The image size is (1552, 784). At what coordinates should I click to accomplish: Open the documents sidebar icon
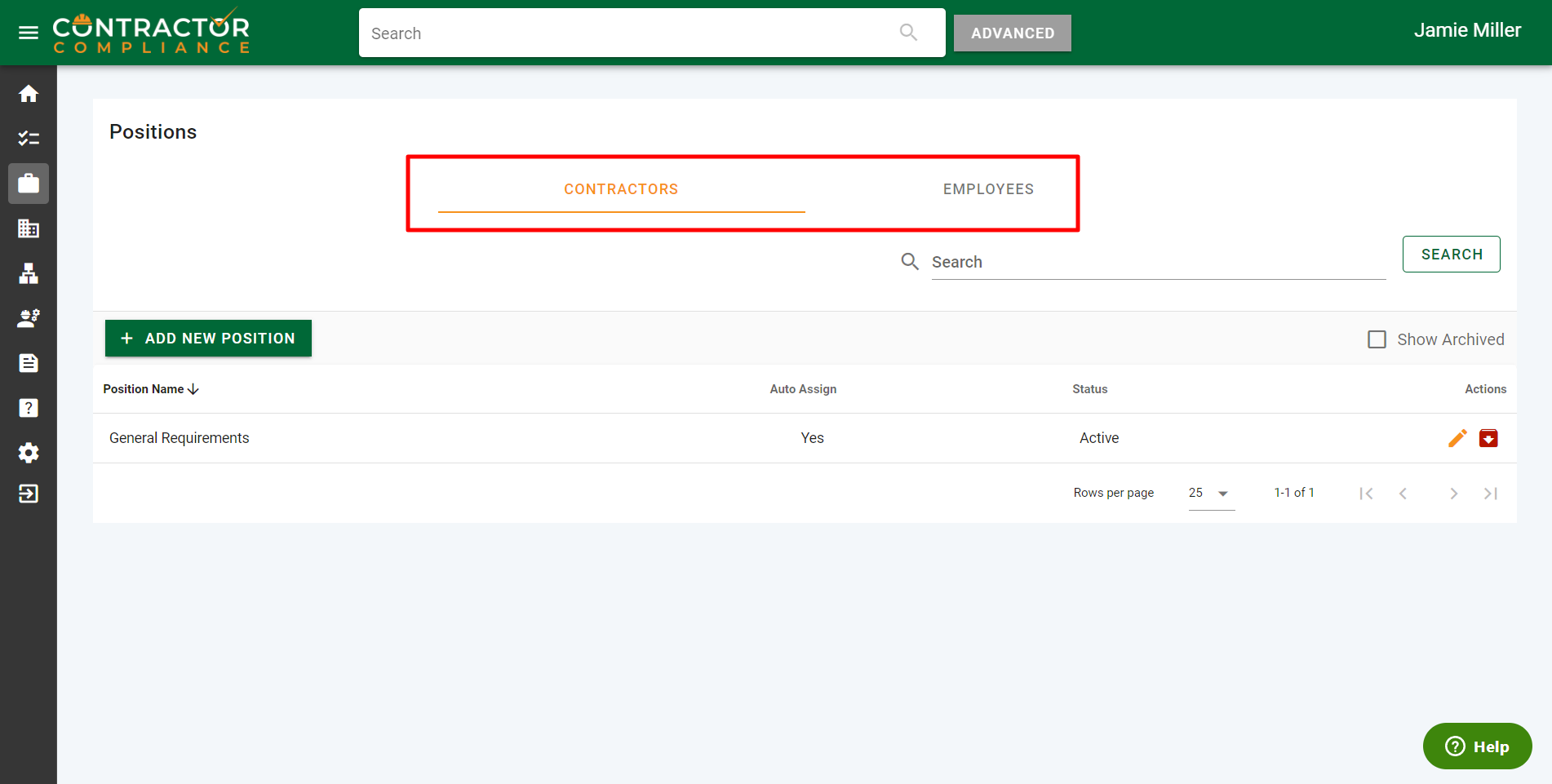tap(29, 363)
